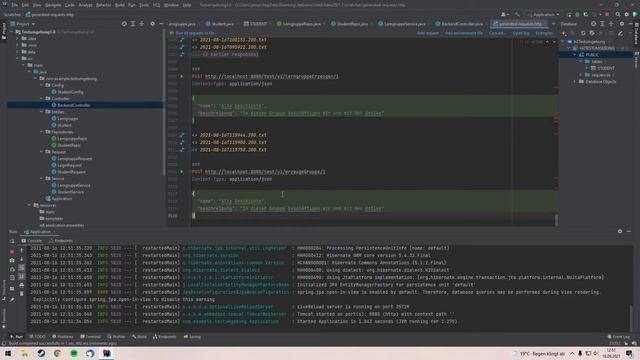Rerun the Application in the Run panel
Image resolution: width=640 pixels, height=360 pixels.
12,241
